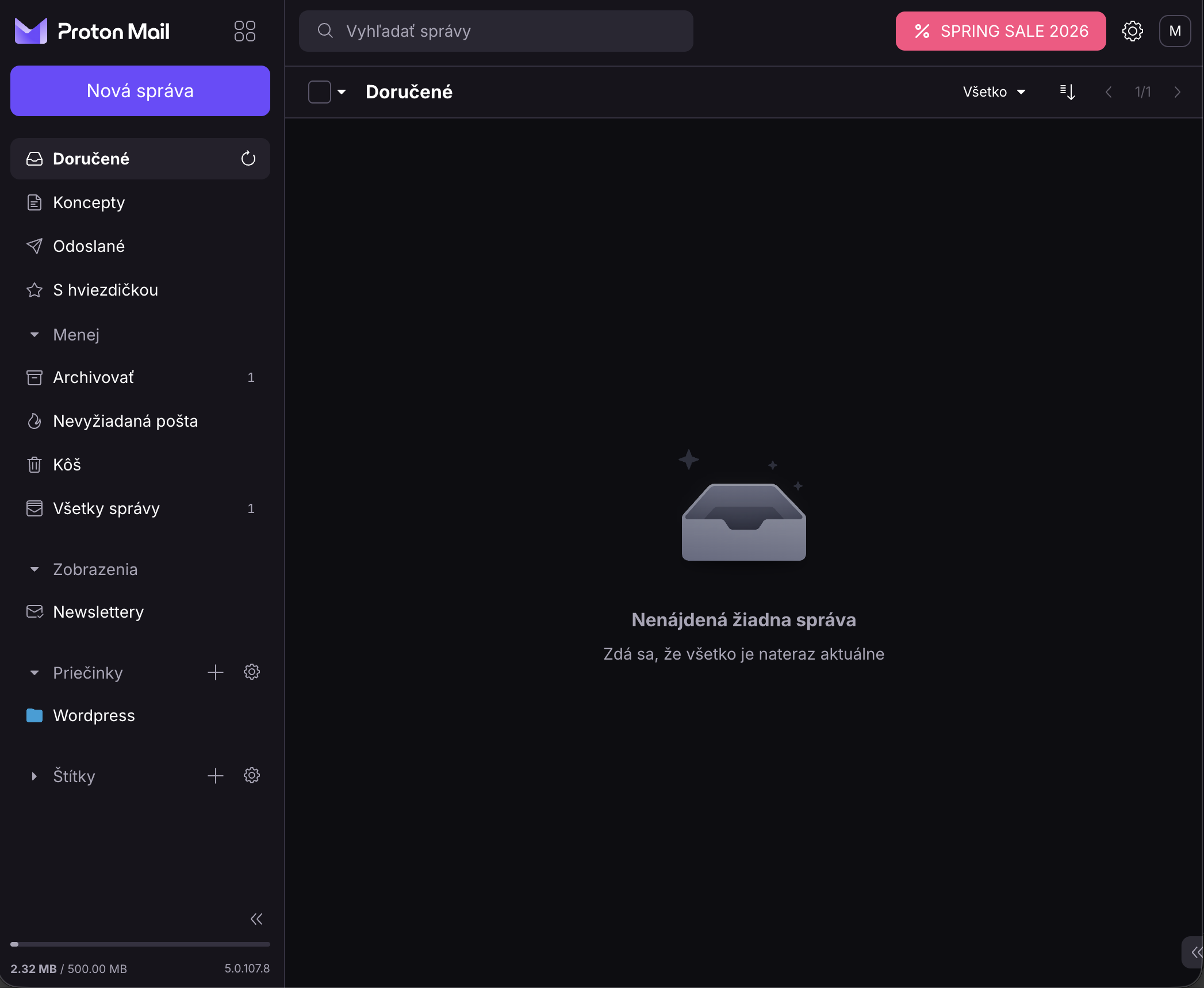Collapse the Menej section
This screenshot has width=1204, height=988.
(x=34, y=335)
